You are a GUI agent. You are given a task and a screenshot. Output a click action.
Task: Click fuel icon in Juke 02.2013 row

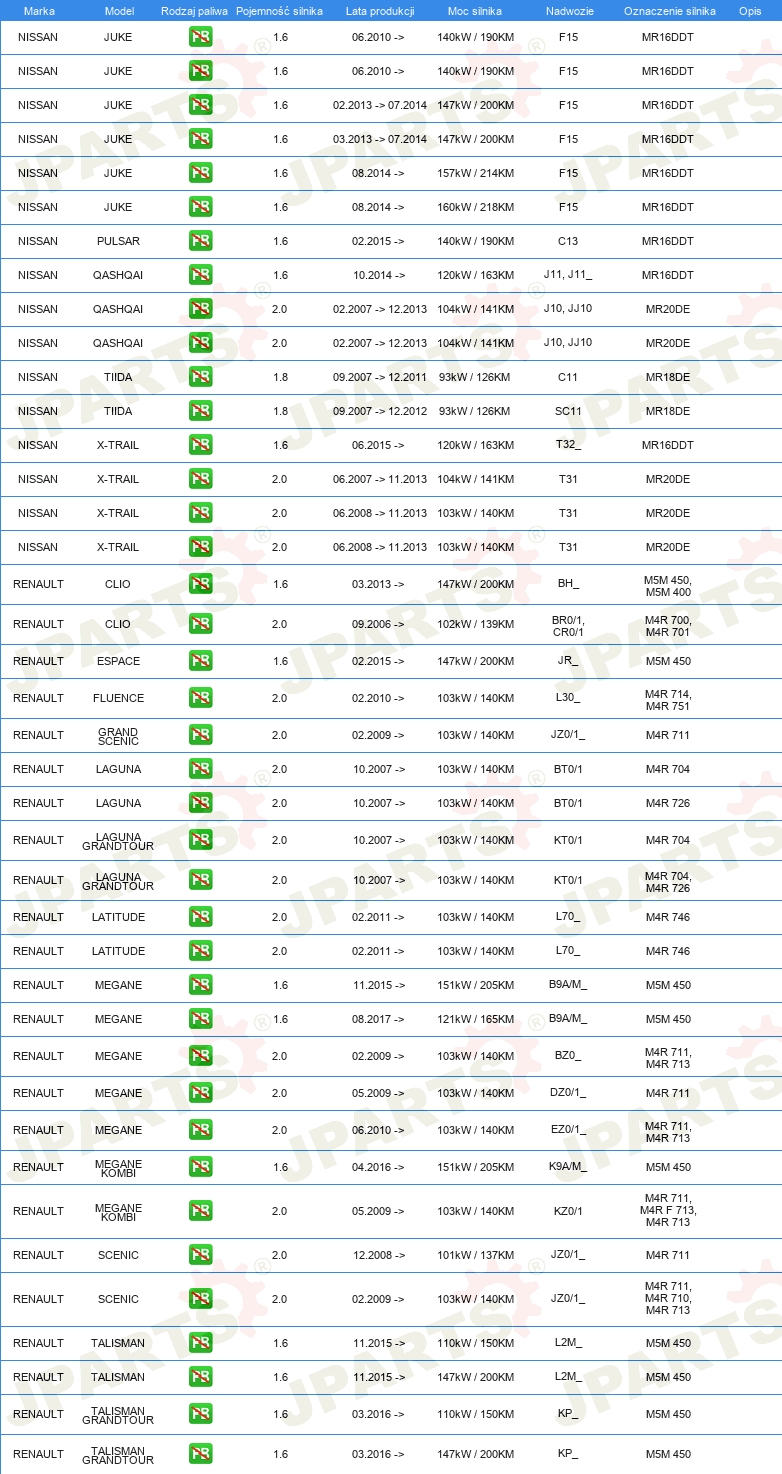tap(200, 105)
